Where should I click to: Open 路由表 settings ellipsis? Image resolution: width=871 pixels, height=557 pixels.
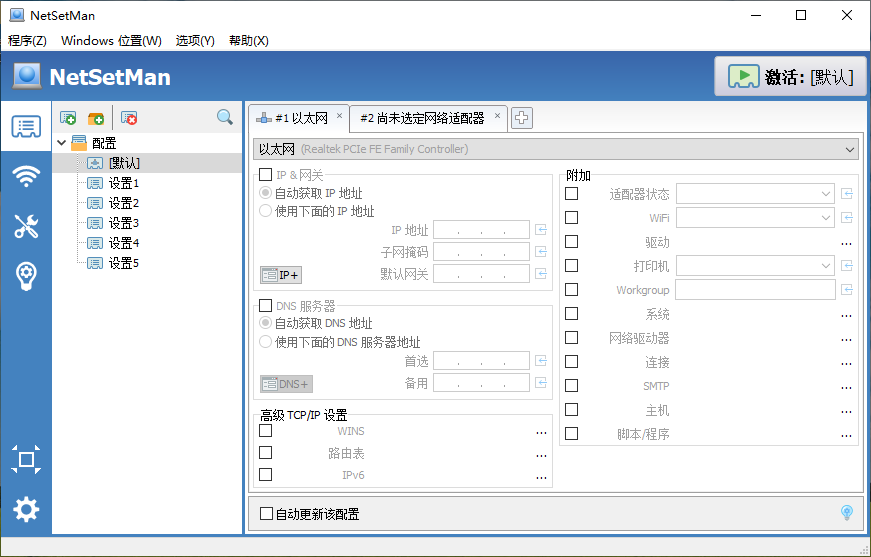pyautogui.click(x=542, y=455)
